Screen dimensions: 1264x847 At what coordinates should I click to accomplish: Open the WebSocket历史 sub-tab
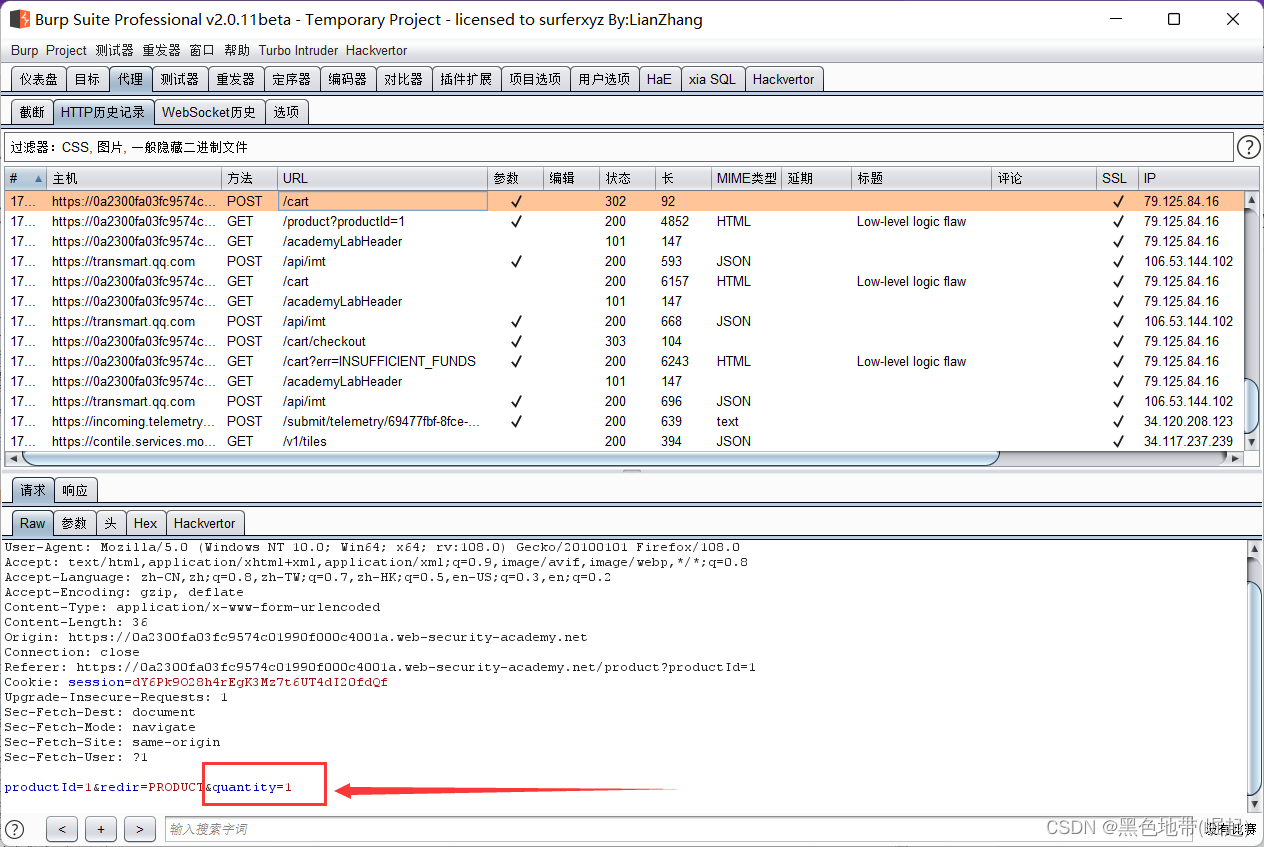209,112
